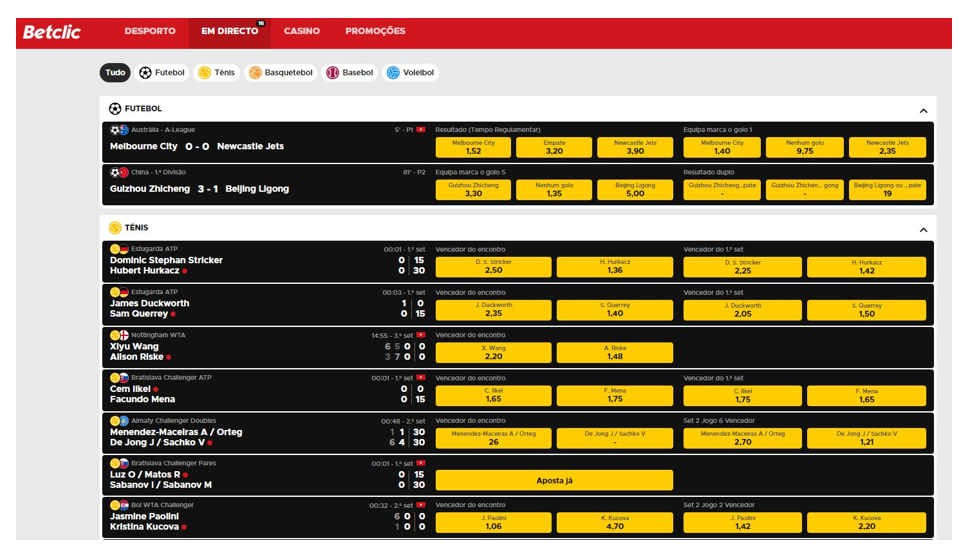Click live stream icon for Cem Ilkel match
This screenshot has width=980, height=560.
tap(421, 378)
